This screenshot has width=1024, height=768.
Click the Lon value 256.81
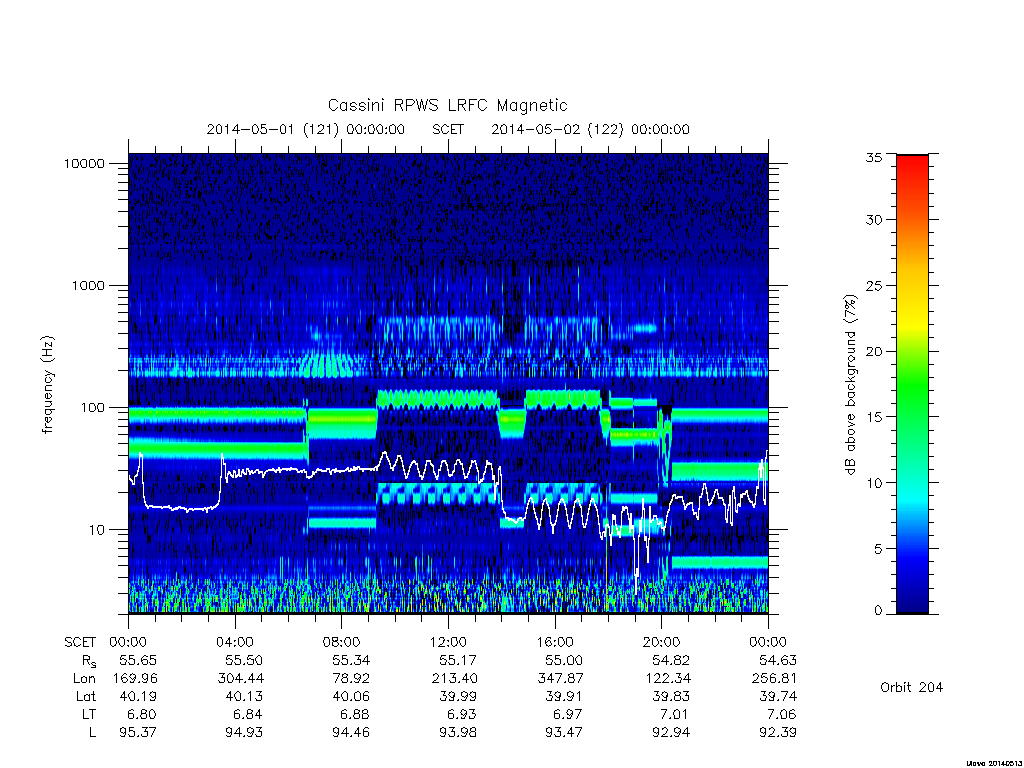[x=775, y=679]
